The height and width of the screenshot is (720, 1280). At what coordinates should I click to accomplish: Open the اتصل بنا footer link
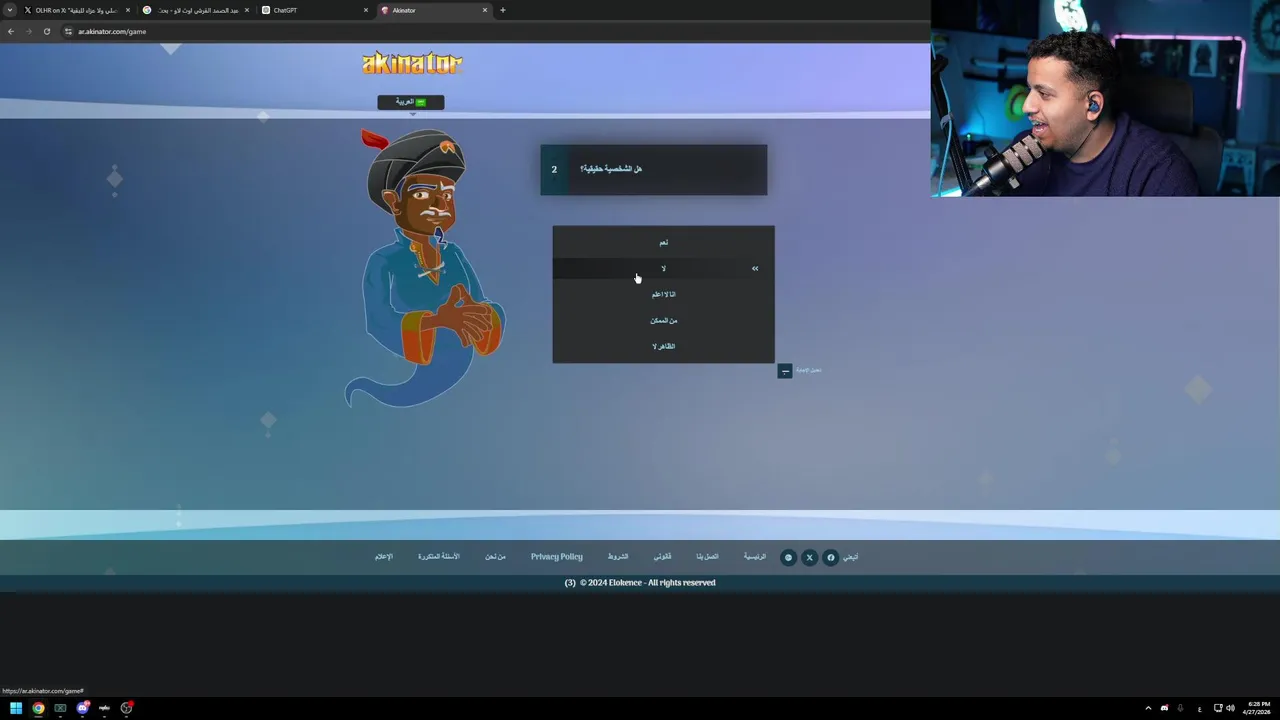[x=707, y=556]
